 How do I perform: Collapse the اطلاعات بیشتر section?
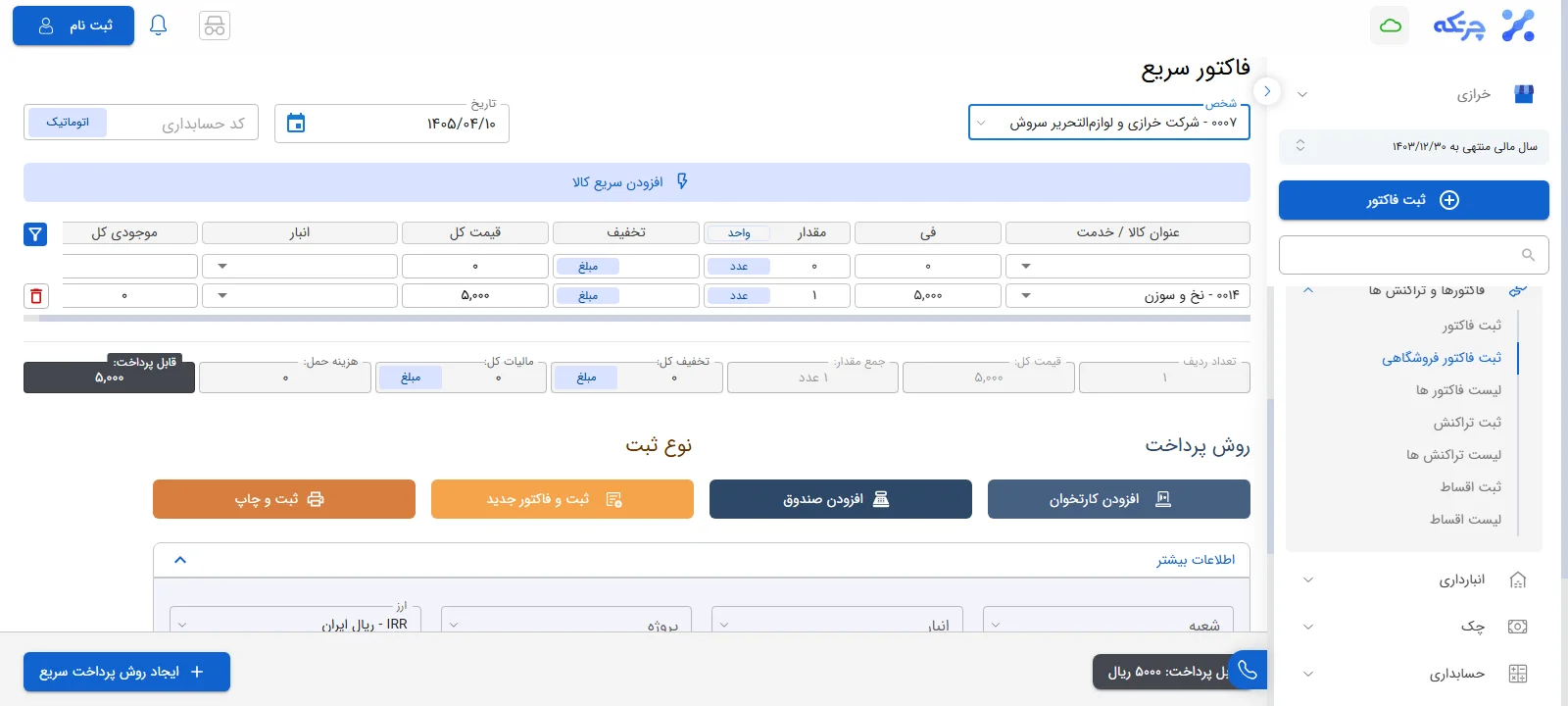click(x=180, y=560)
